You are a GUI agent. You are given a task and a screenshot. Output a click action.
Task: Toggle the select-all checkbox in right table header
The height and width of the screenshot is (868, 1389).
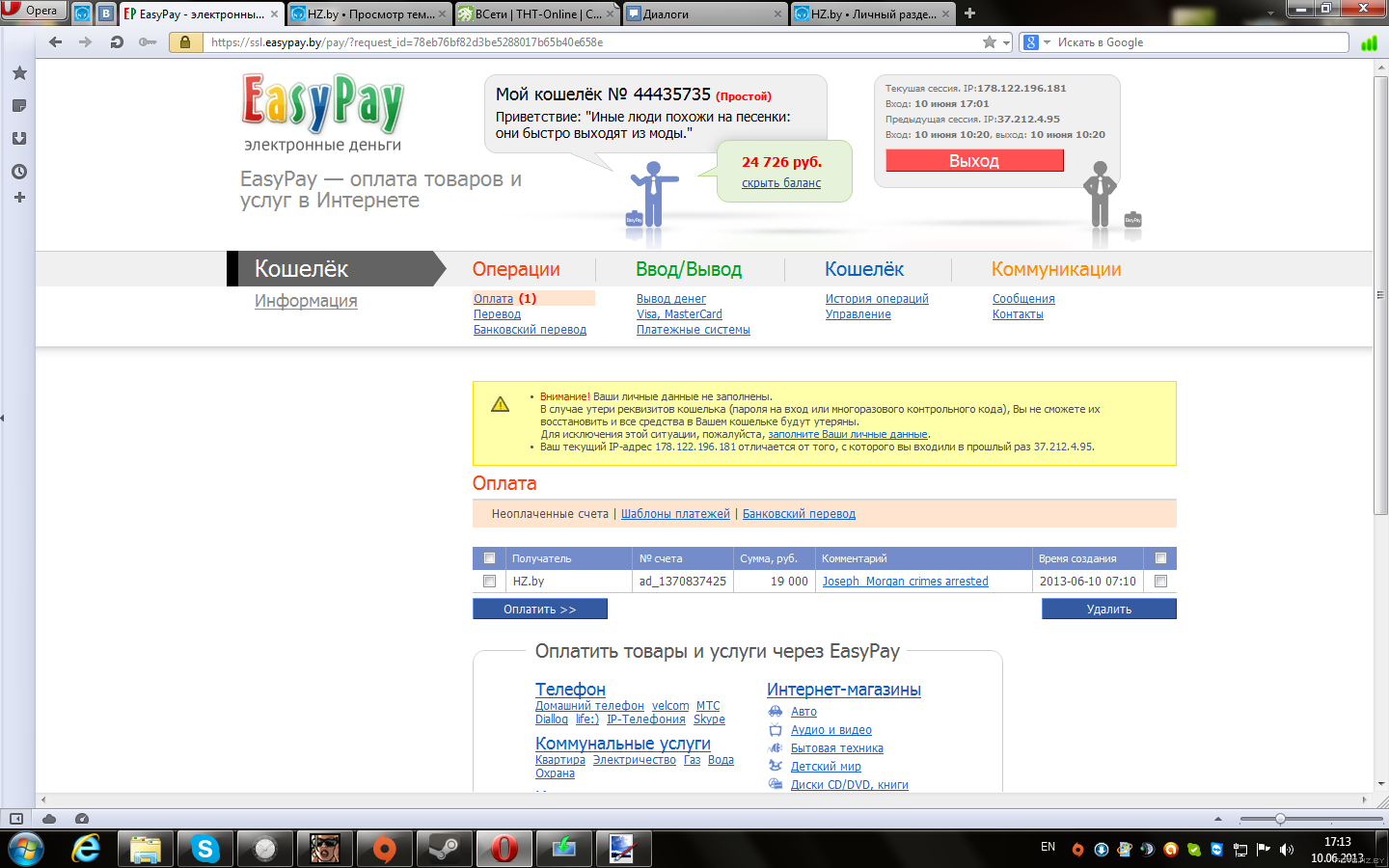click(1160, 558)
